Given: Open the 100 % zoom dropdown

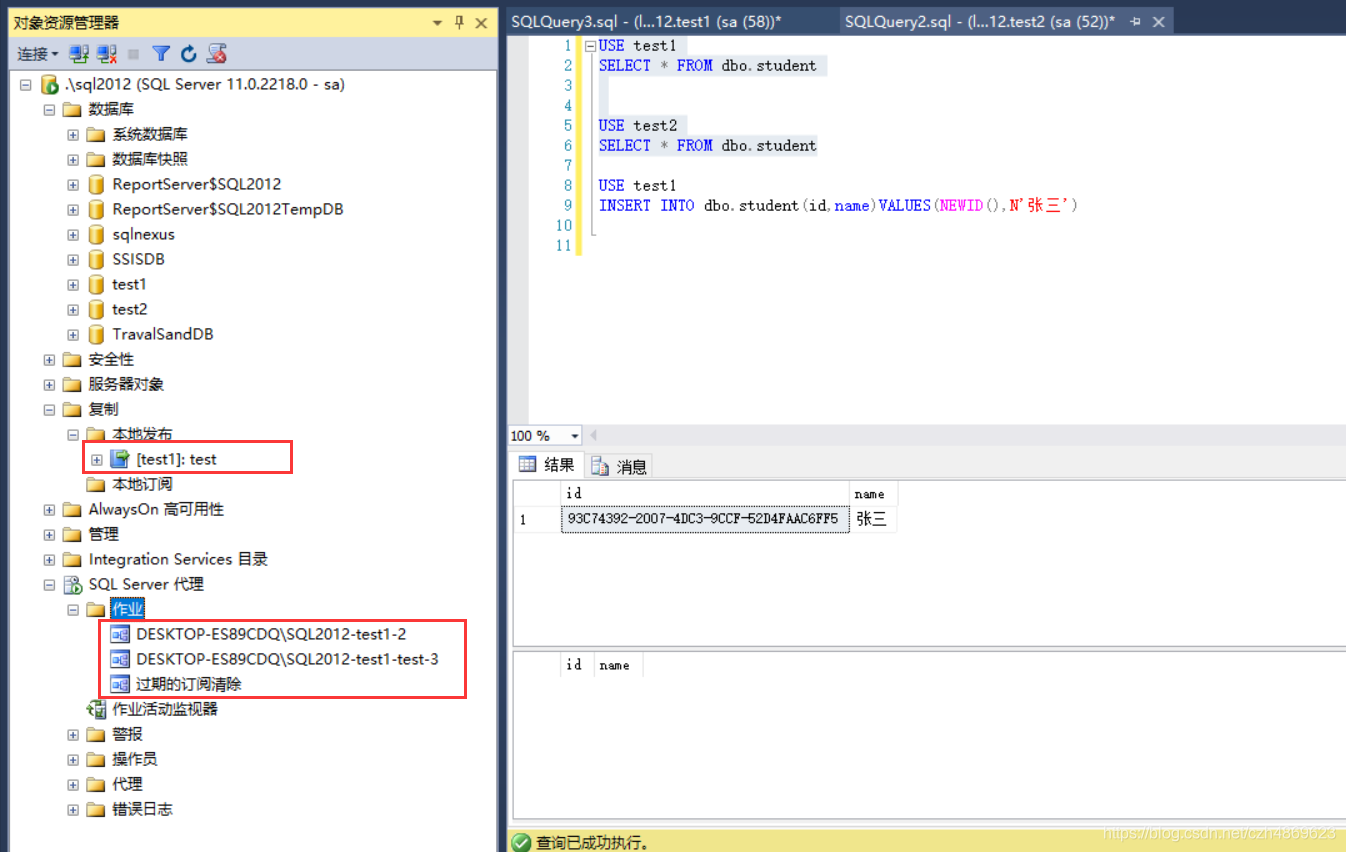Looking at the screenshot, I should [575, 436].
